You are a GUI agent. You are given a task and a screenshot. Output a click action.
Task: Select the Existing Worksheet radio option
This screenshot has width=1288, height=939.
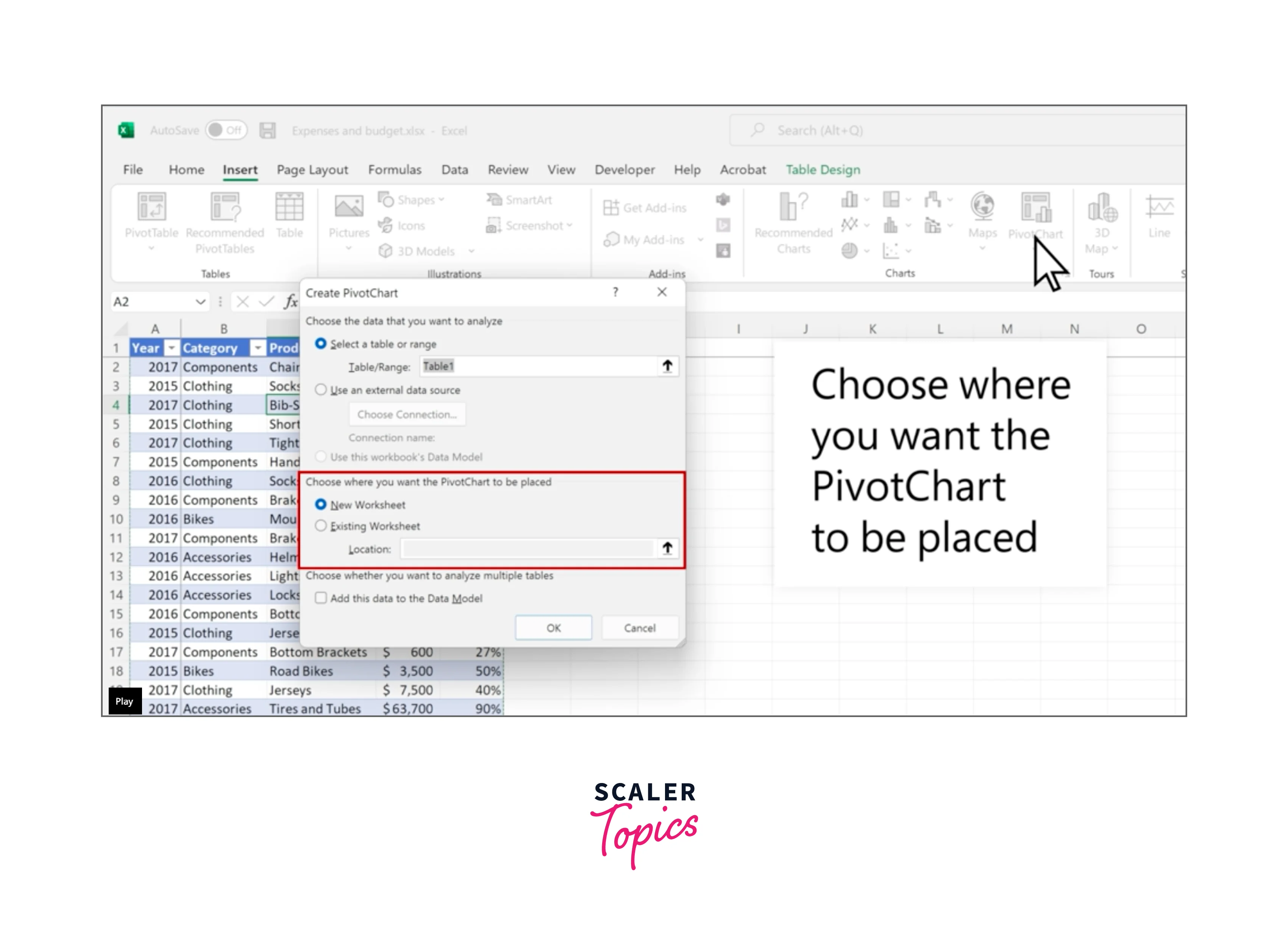click(x=321, y=526)
